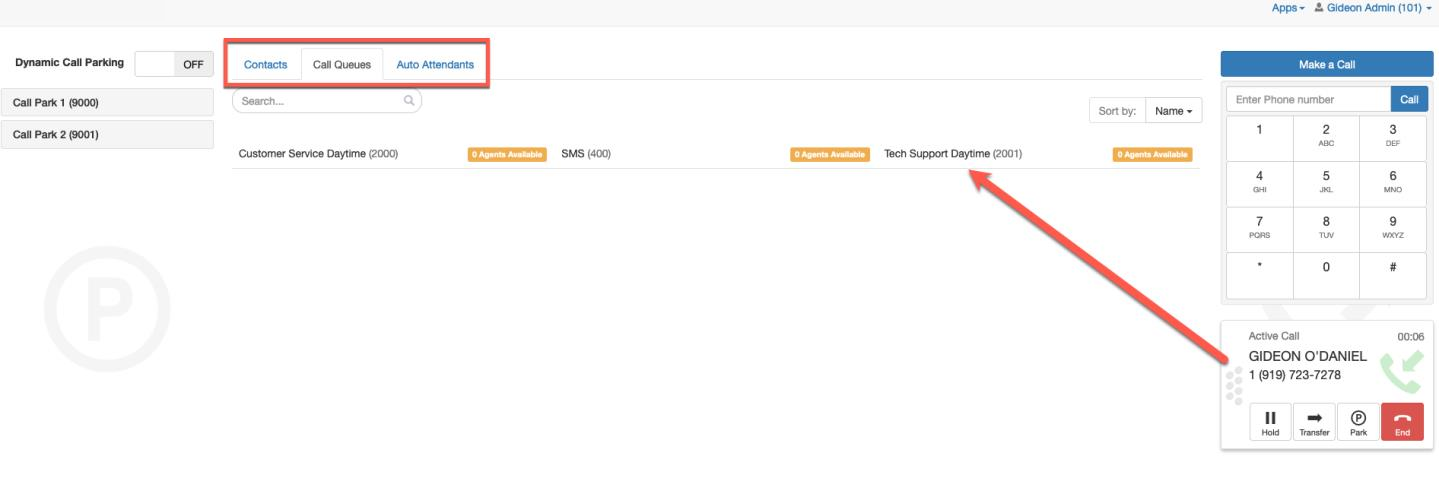Switch to Auto Attendants tab
Screen dimensions: 1439x481
(x=435, y=65)
